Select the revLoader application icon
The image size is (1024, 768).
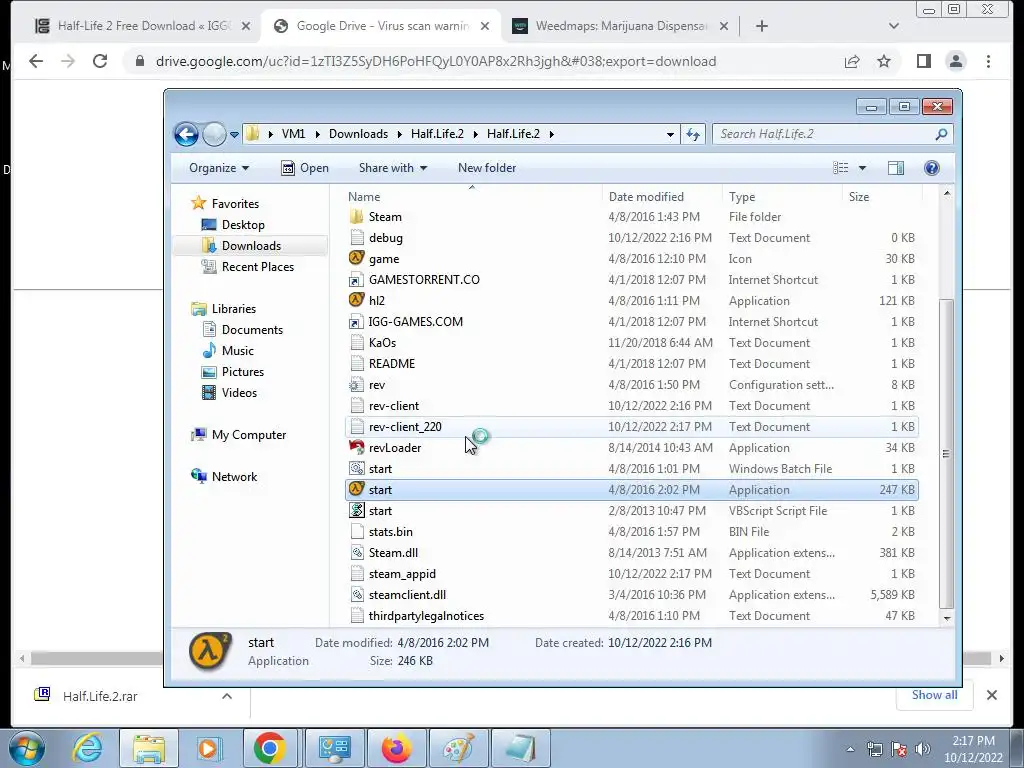point(357,448)
